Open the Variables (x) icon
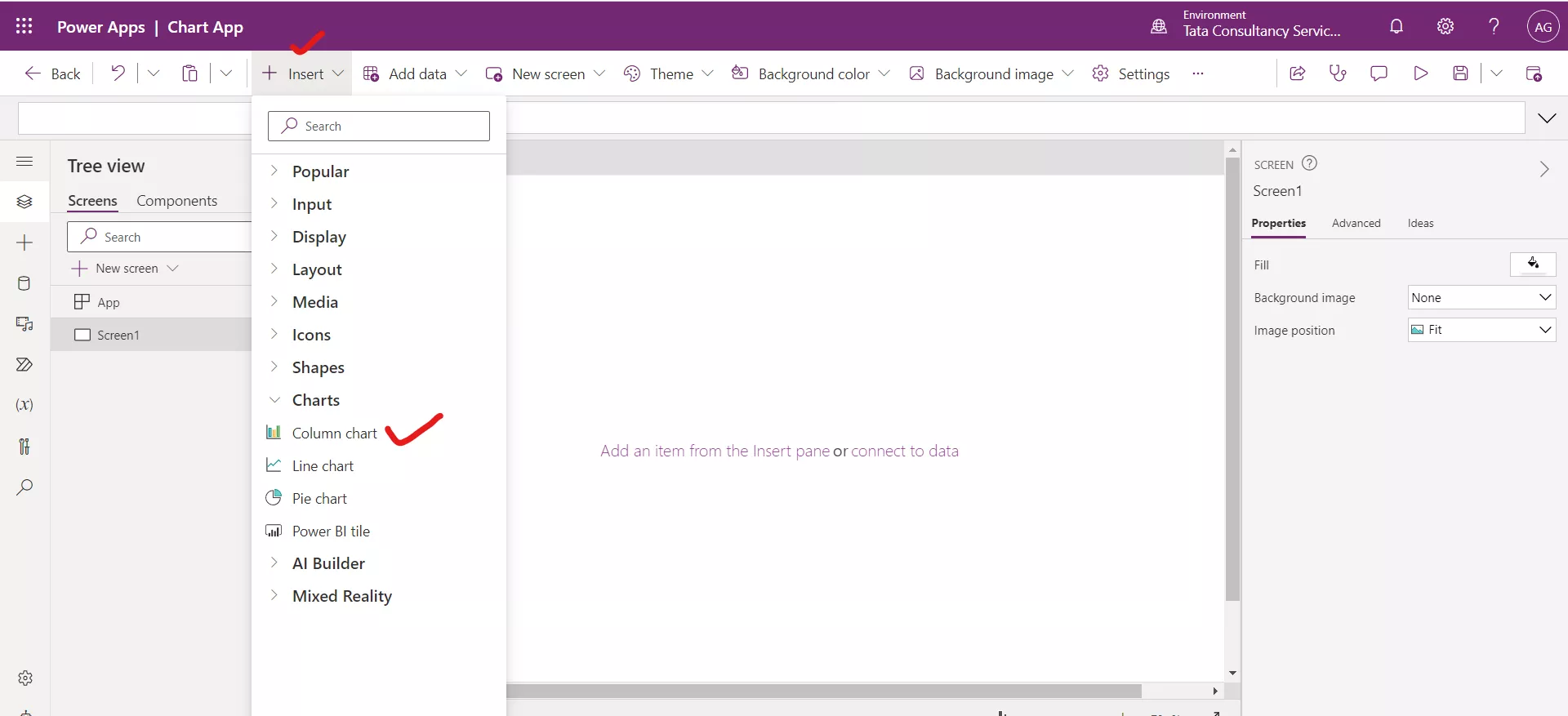The image size is (1568, 716). [x=24, y=405]
